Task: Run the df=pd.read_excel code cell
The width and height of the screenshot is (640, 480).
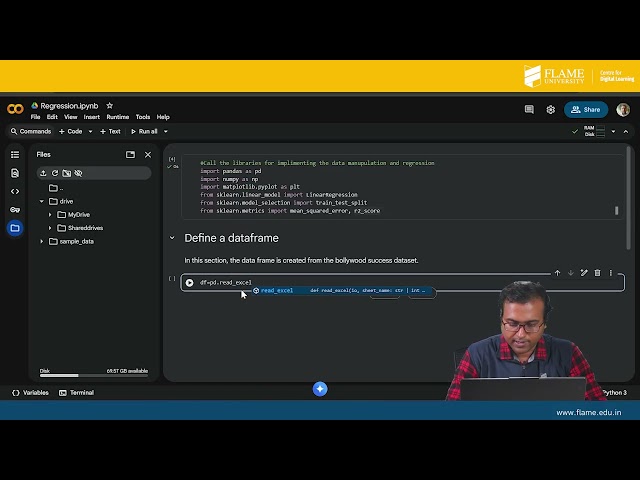Action: [x=189, y=283]
